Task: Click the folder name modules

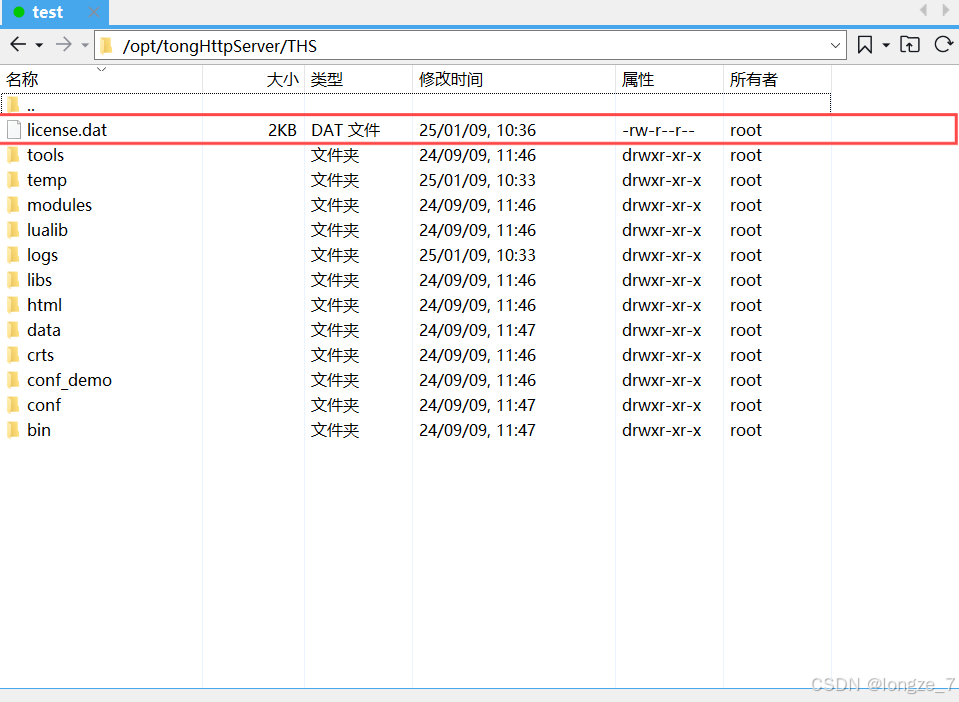Action: [59, 205]
